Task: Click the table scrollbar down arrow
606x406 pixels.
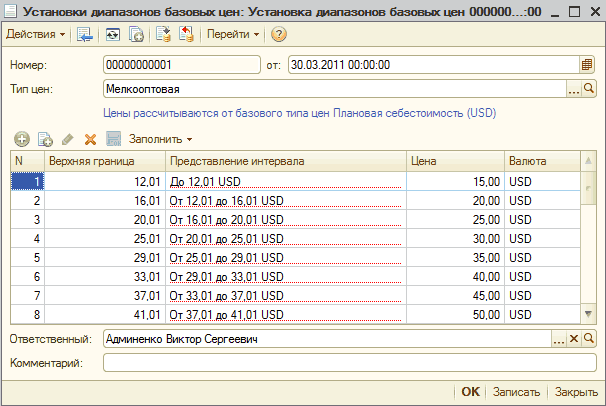Action: pos(588,314)
